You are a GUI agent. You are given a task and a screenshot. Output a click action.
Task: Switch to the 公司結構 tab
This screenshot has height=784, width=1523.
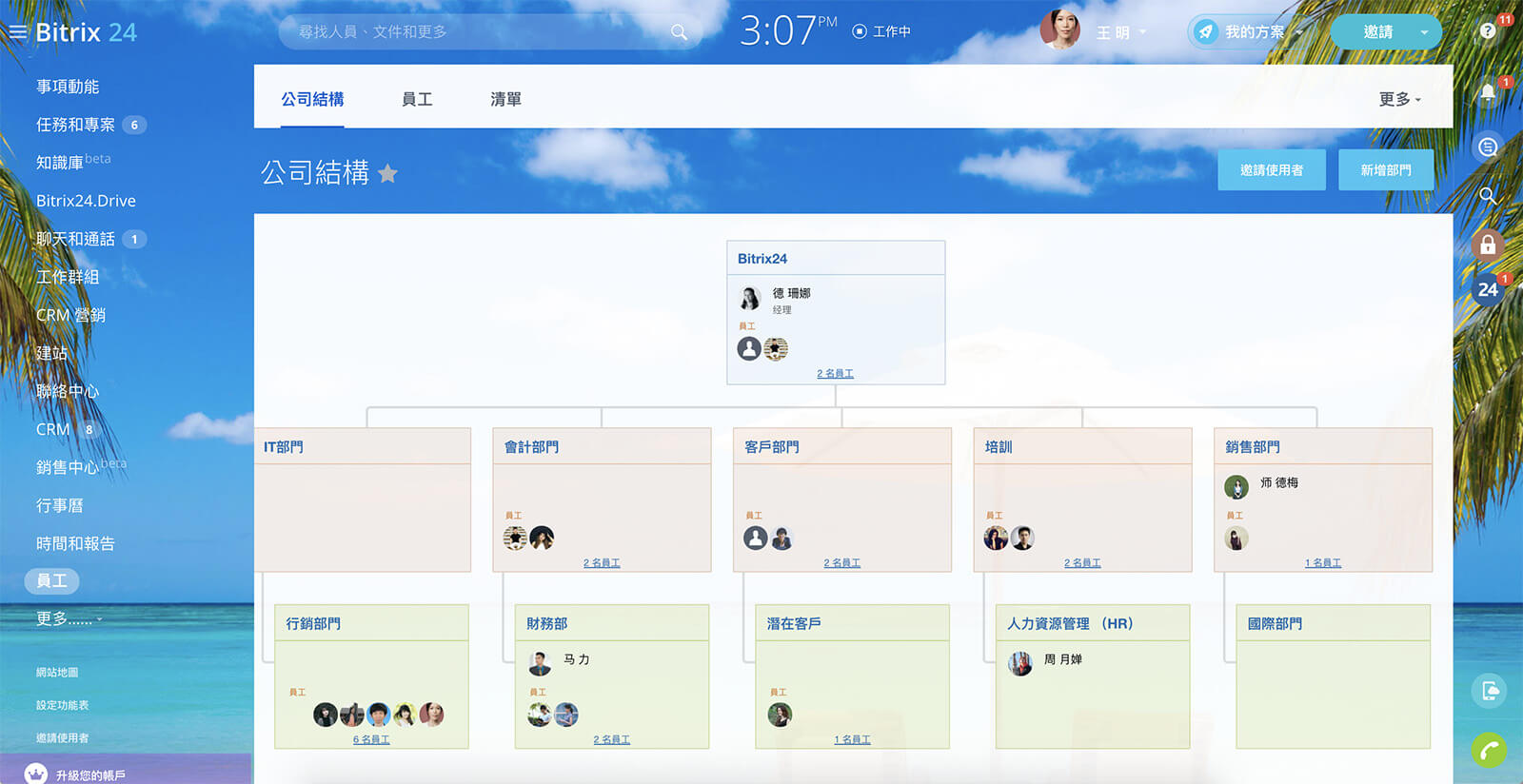312,99
